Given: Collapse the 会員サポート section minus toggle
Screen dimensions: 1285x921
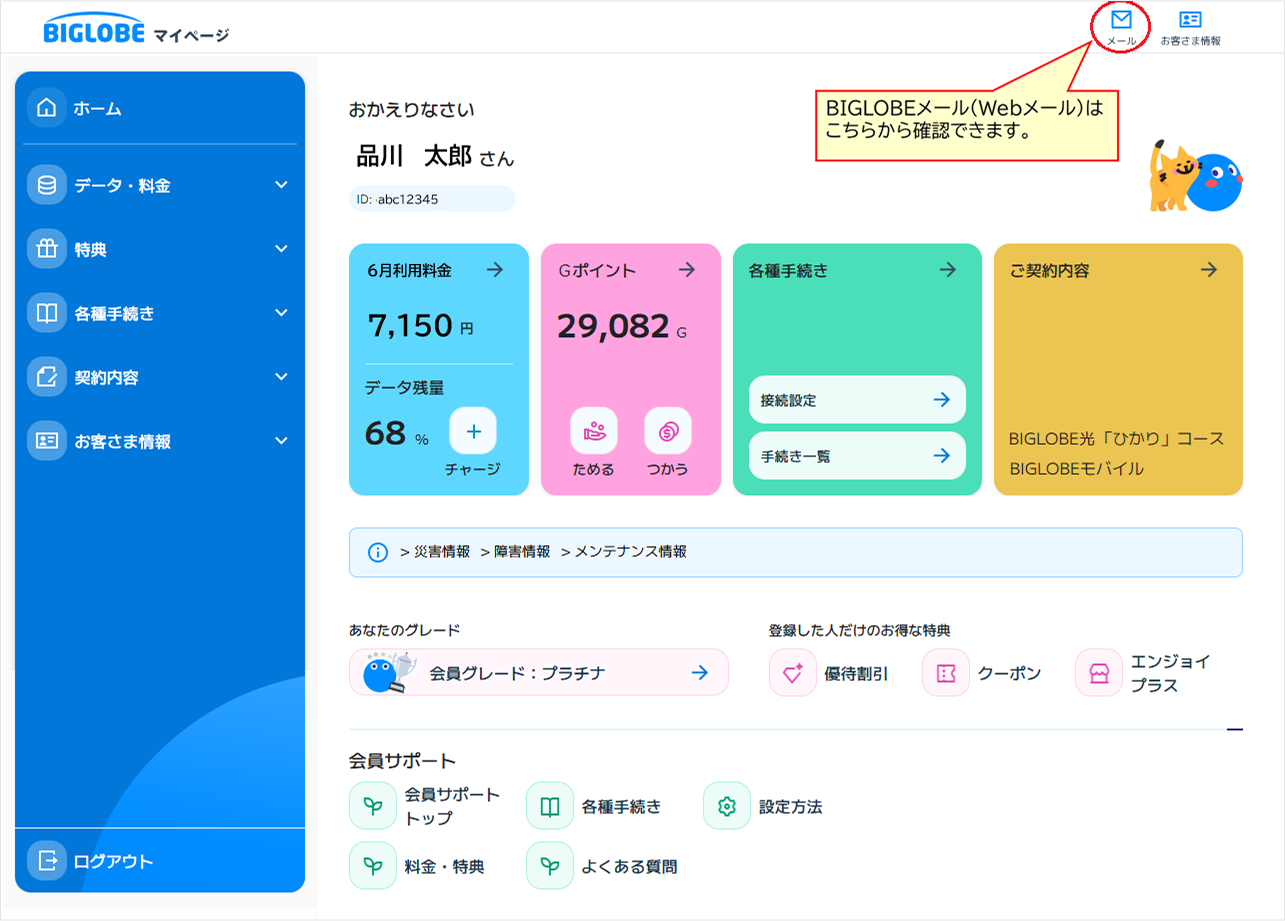Looking at the screenshot, I should point(1235,730).
